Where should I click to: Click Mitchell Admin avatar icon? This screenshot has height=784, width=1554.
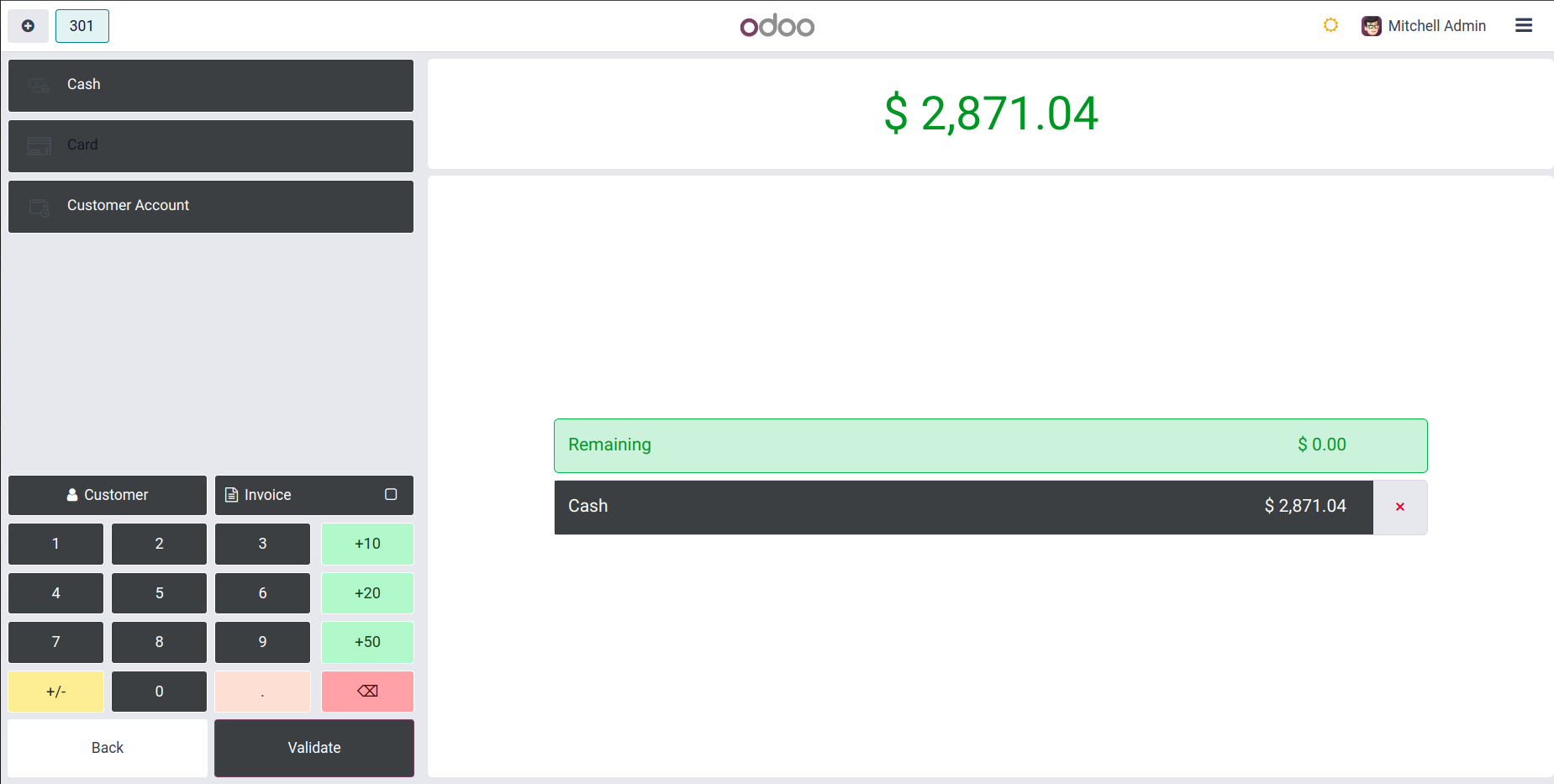[1372, 26]
